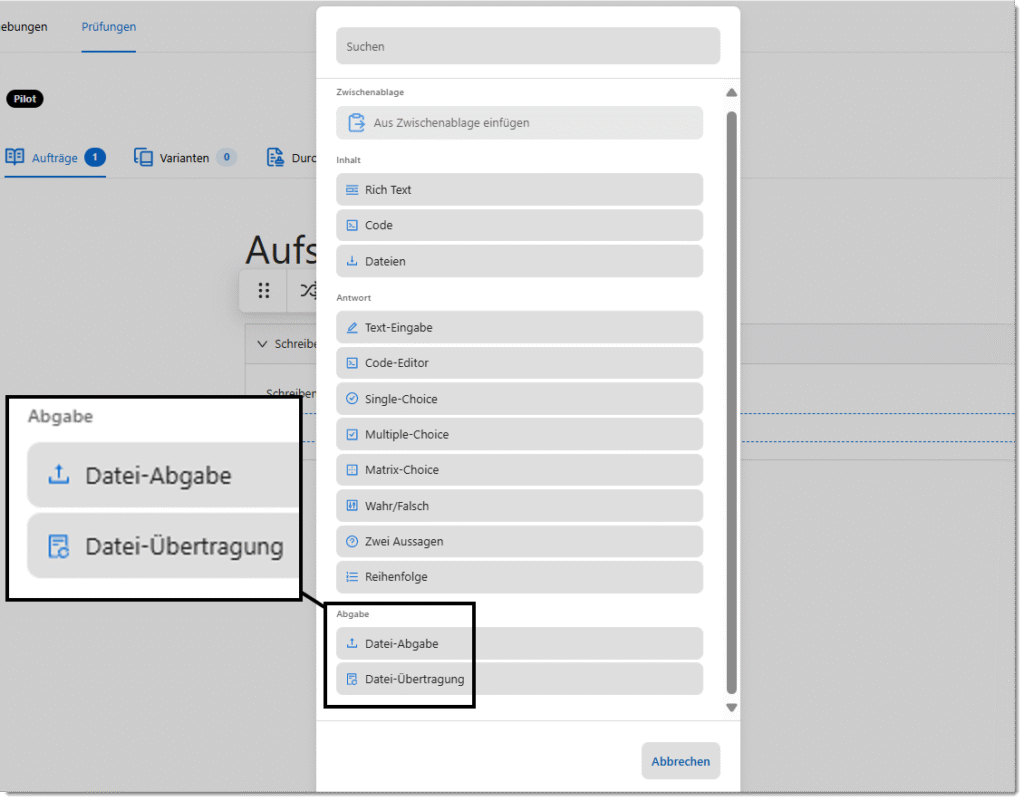Click the Matrix-Choice grid icon
This screenshot has height=801, width=1024.
coord(352,470)
